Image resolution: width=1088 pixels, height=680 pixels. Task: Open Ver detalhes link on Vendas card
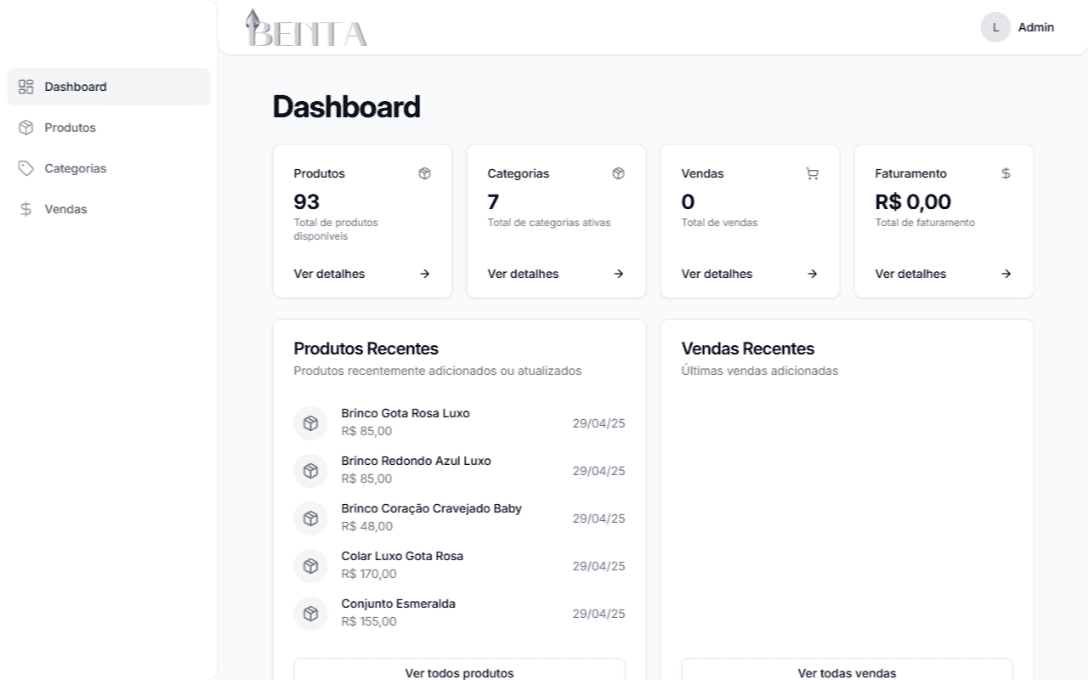click(717, 274)
